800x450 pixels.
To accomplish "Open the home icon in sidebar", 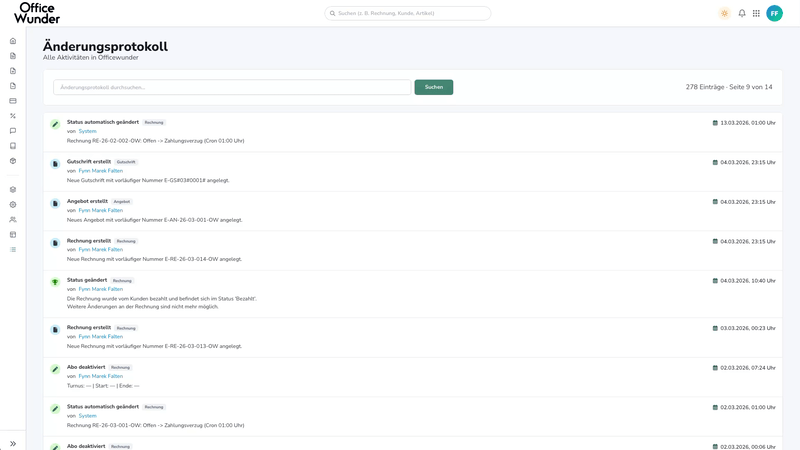I will [x=13, y=41].
